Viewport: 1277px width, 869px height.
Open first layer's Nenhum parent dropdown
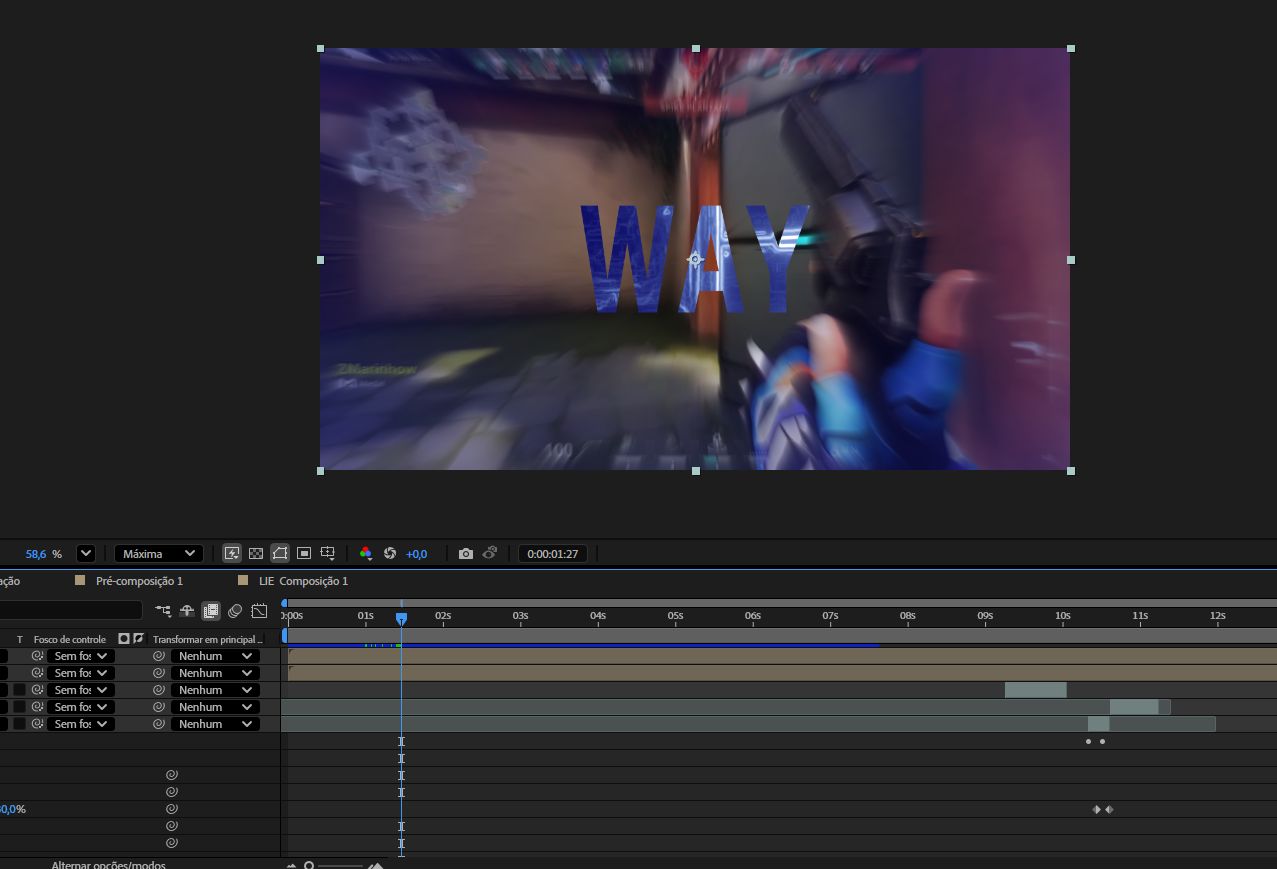215,656
